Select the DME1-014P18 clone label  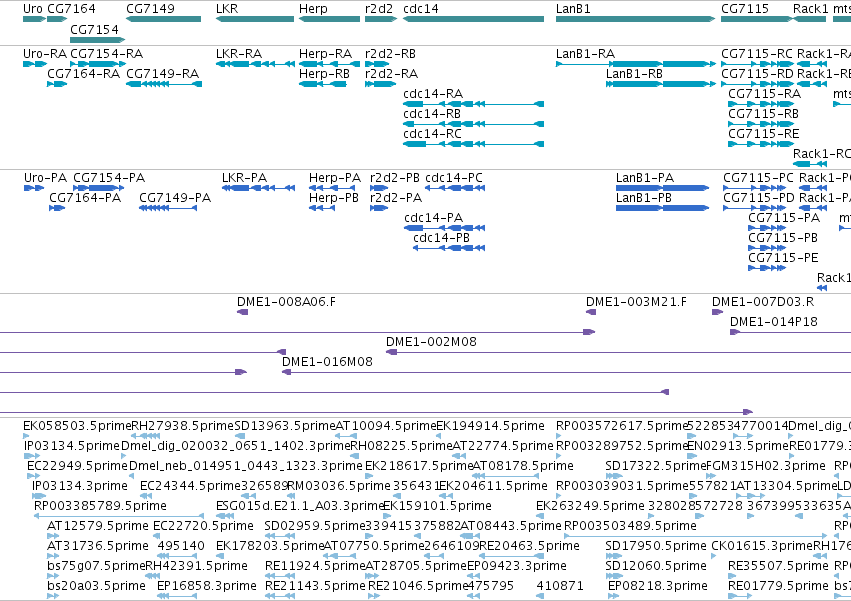774,322
